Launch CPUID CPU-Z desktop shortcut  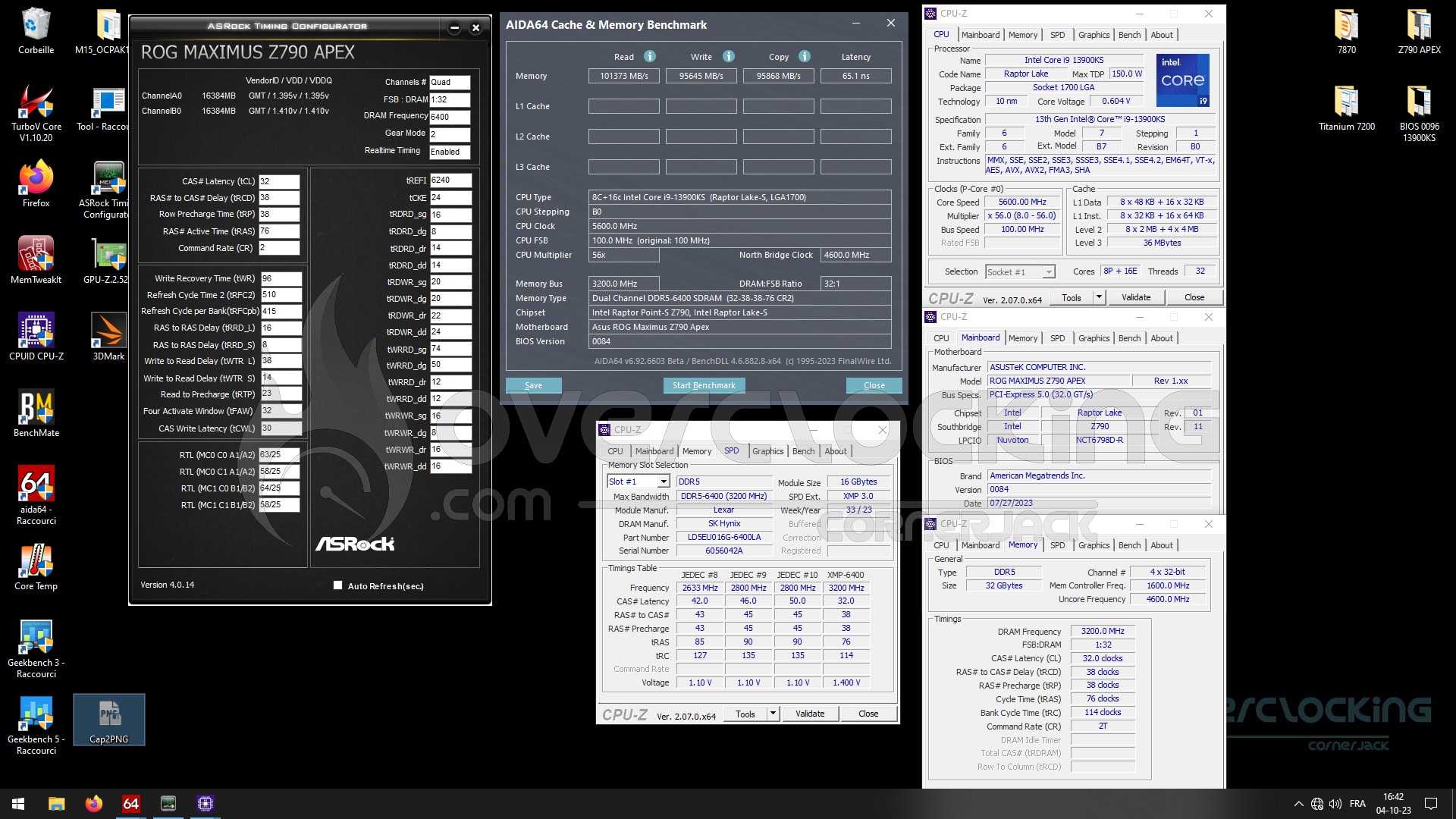(36, 337)
